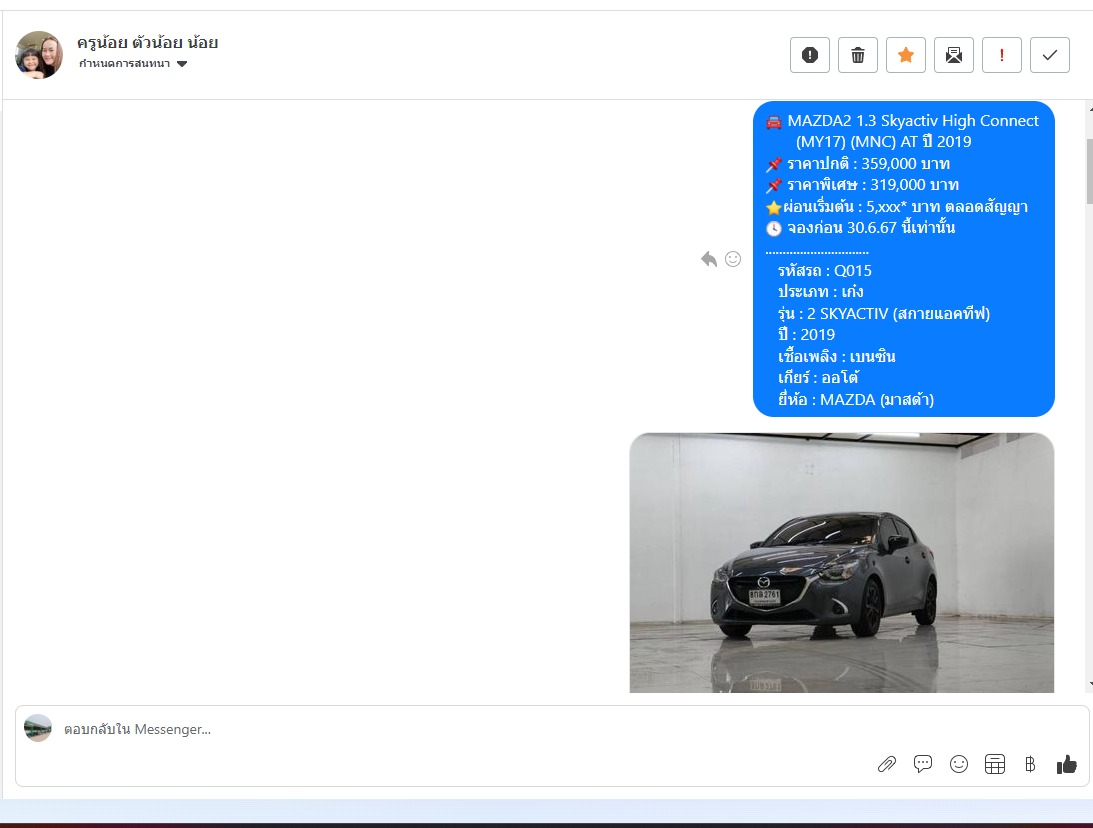Delete conversation using the trash icon
This screenshot has height=828, width=1093.
[x=857, y=55]
